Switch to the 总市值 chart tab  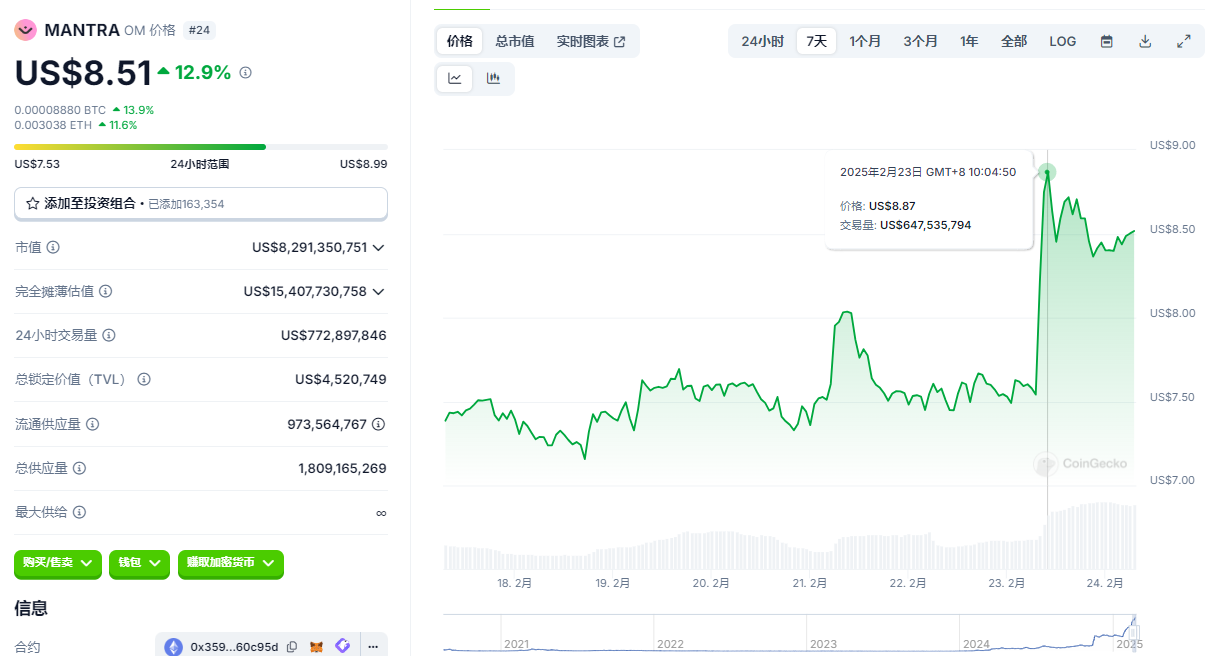(515, 41)
